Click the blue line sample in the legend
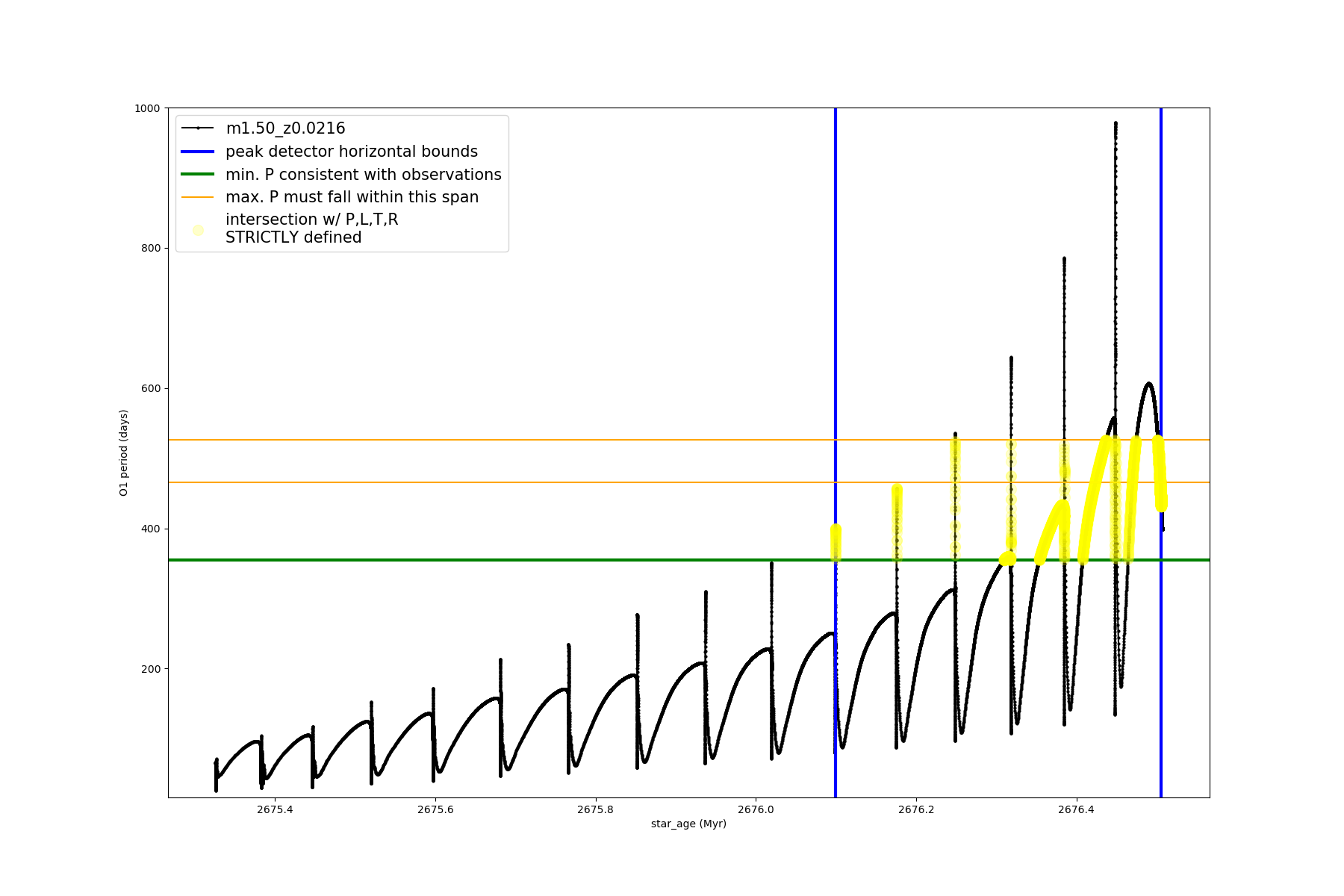 pos(198,152)
